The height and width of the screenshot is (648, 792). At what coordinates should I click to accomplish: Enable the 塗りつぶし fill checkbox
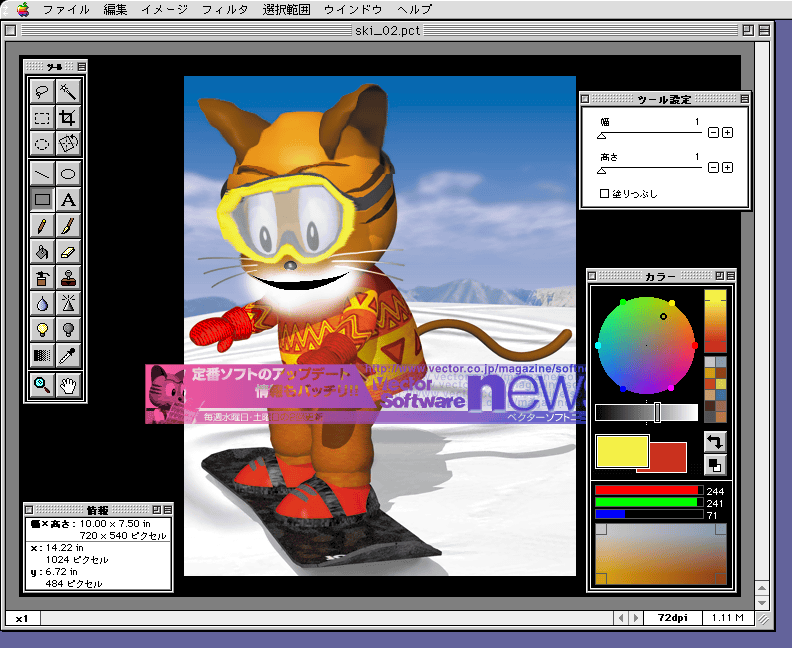click(x=604, y=193)
